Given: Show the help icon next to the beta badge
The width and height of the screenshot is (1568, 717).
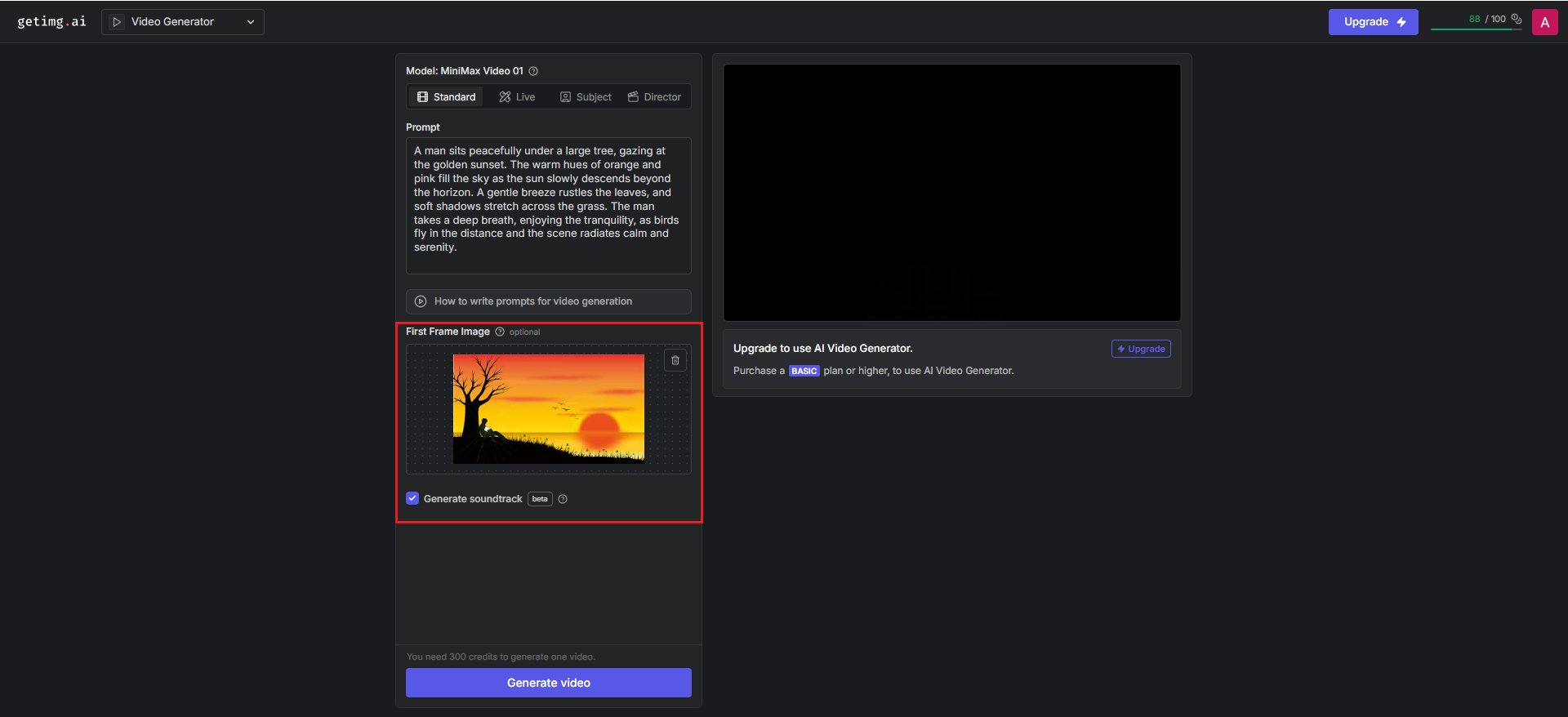Looking at the screenshot, I should pos(563,499).
